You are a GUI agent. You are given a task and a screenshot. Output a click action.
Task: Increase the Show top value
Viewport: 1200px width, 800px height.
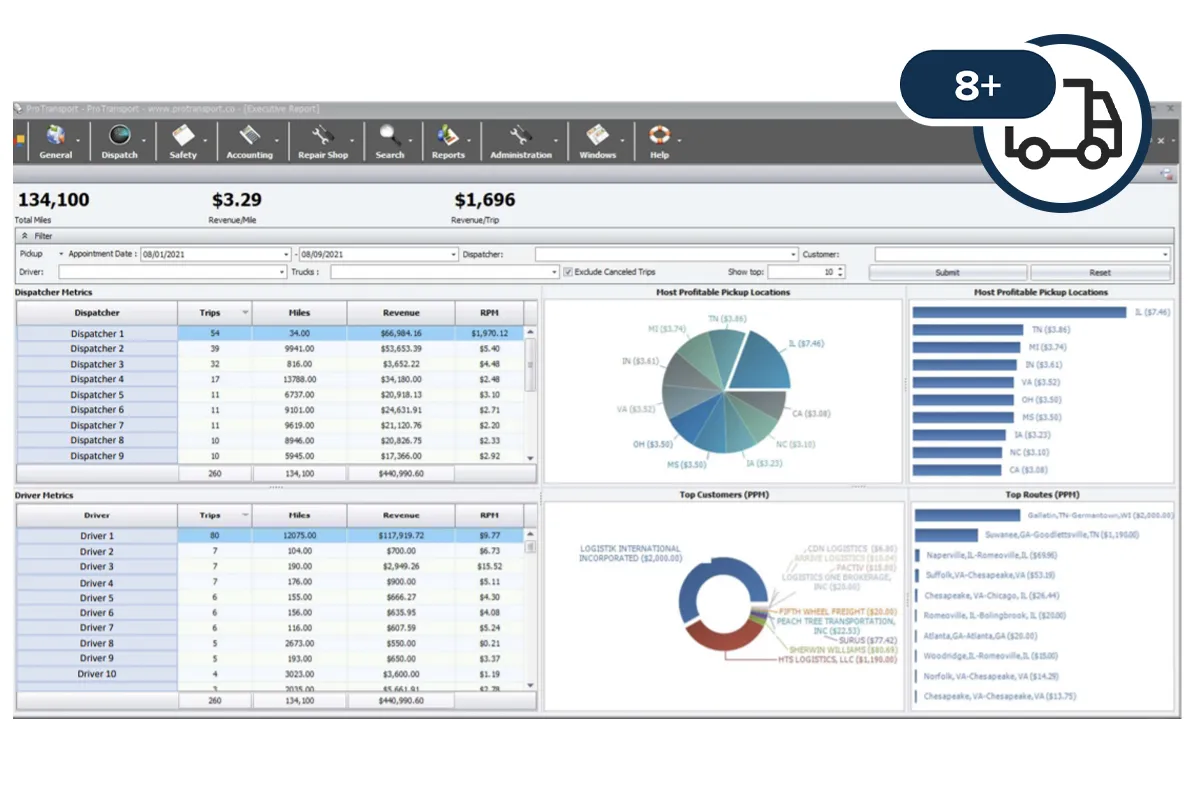(840, 268)
